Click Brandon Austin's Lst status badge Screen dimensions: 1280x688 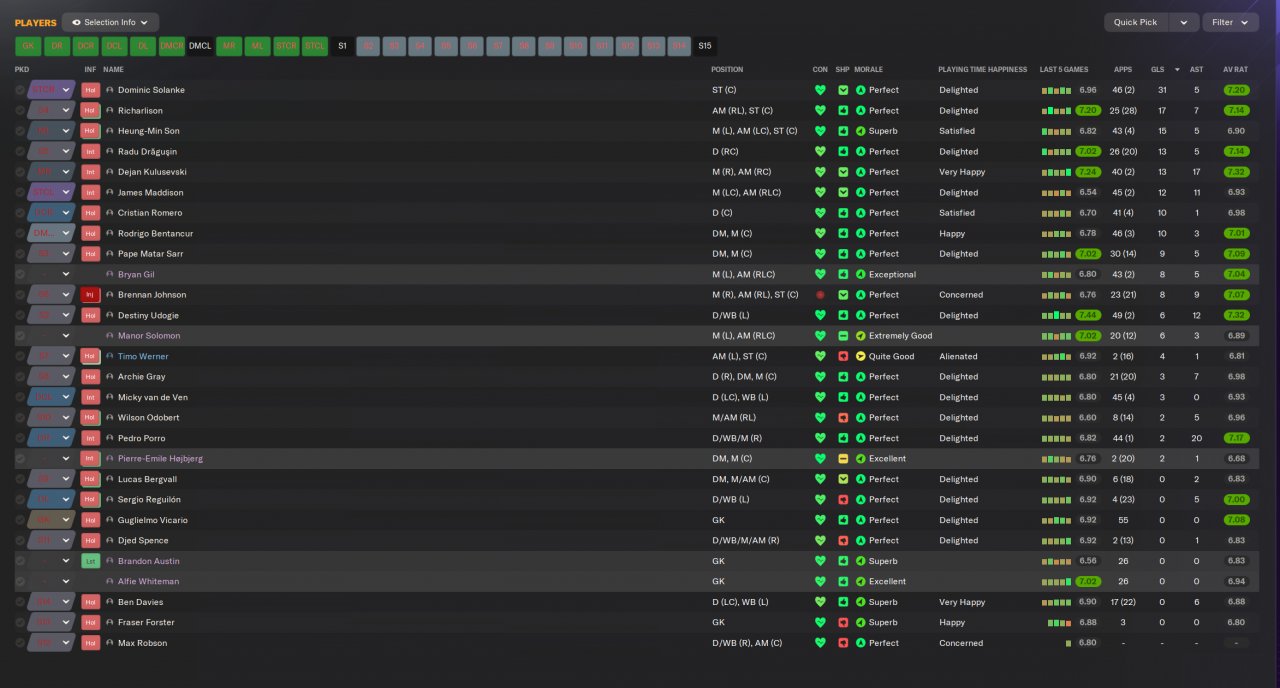[90, 561]
